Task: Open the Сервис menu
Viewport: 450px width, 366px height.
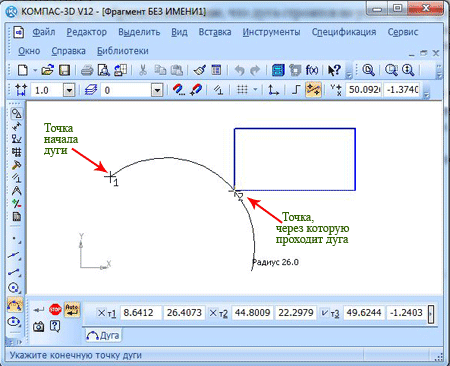Action: [403, 32]
